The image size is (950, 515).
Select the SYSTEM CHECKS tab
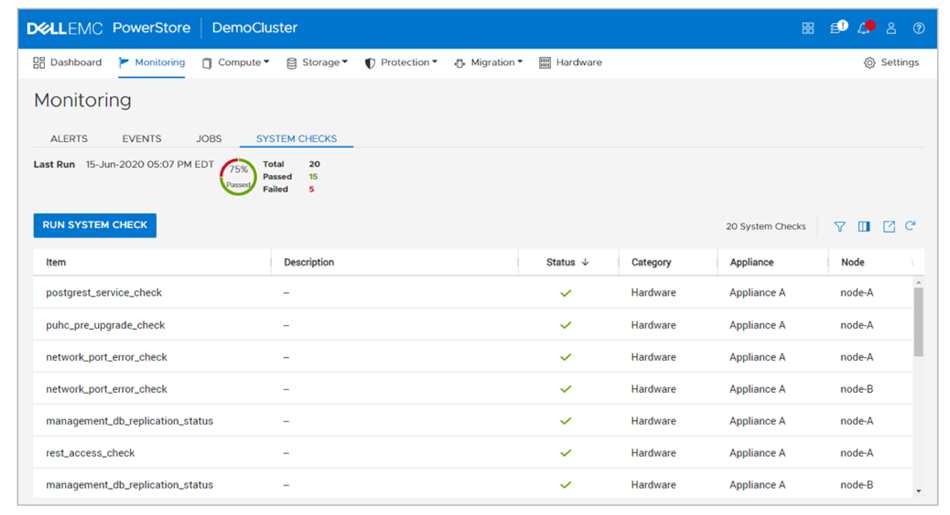[x=296, y=139]
